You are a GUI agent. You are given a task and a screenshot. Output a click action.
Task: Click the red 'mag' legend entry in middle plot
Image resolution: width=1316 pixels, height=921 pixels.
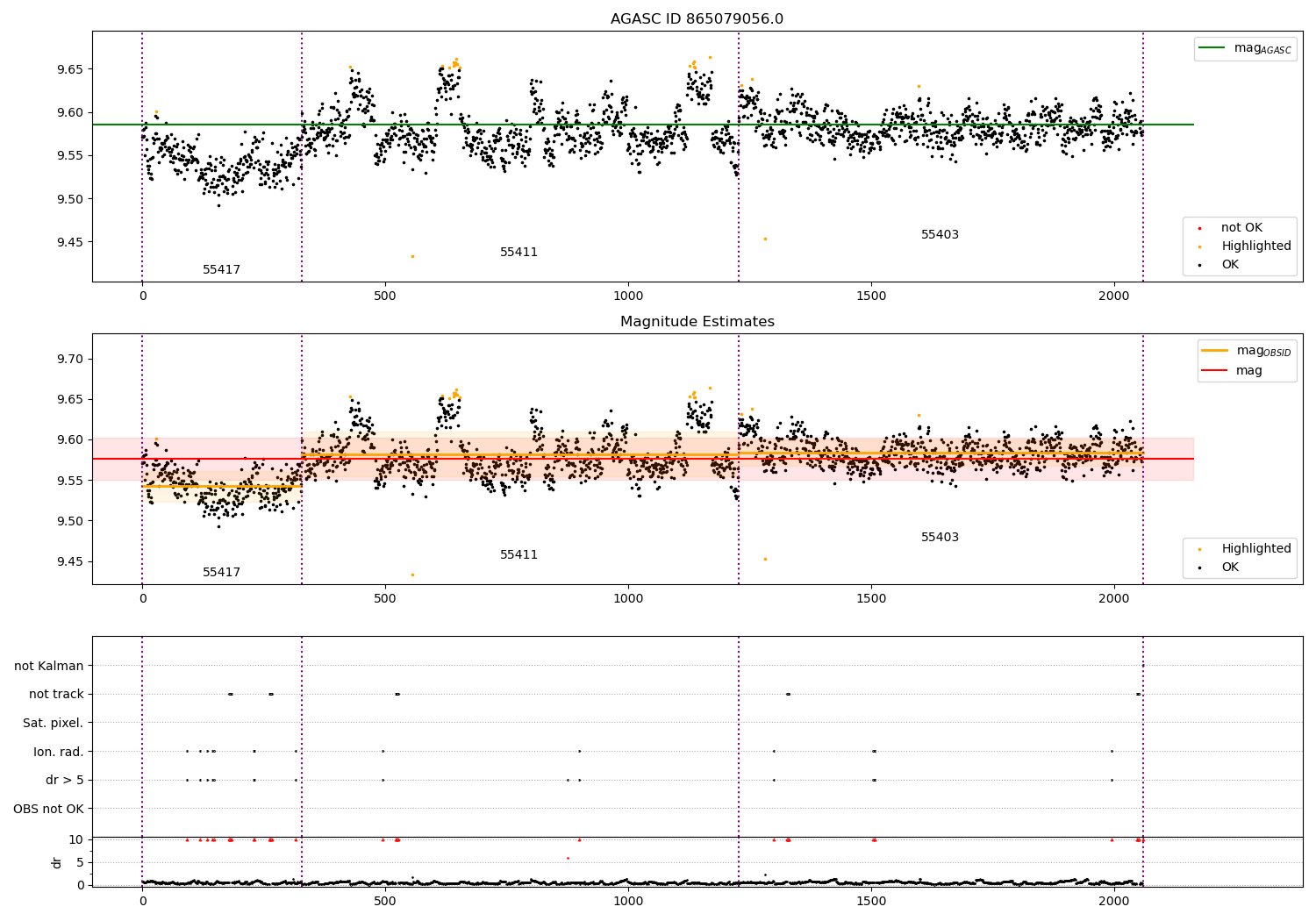pyautogui.click(x=1215, y=370)
